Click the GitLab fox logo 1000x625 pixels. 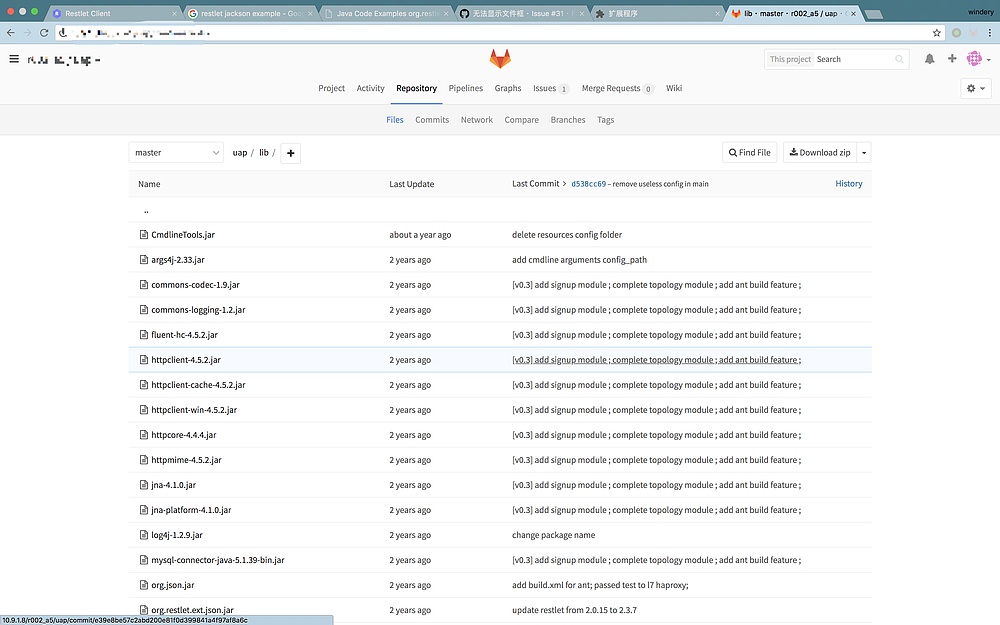[x=500, y=58]
